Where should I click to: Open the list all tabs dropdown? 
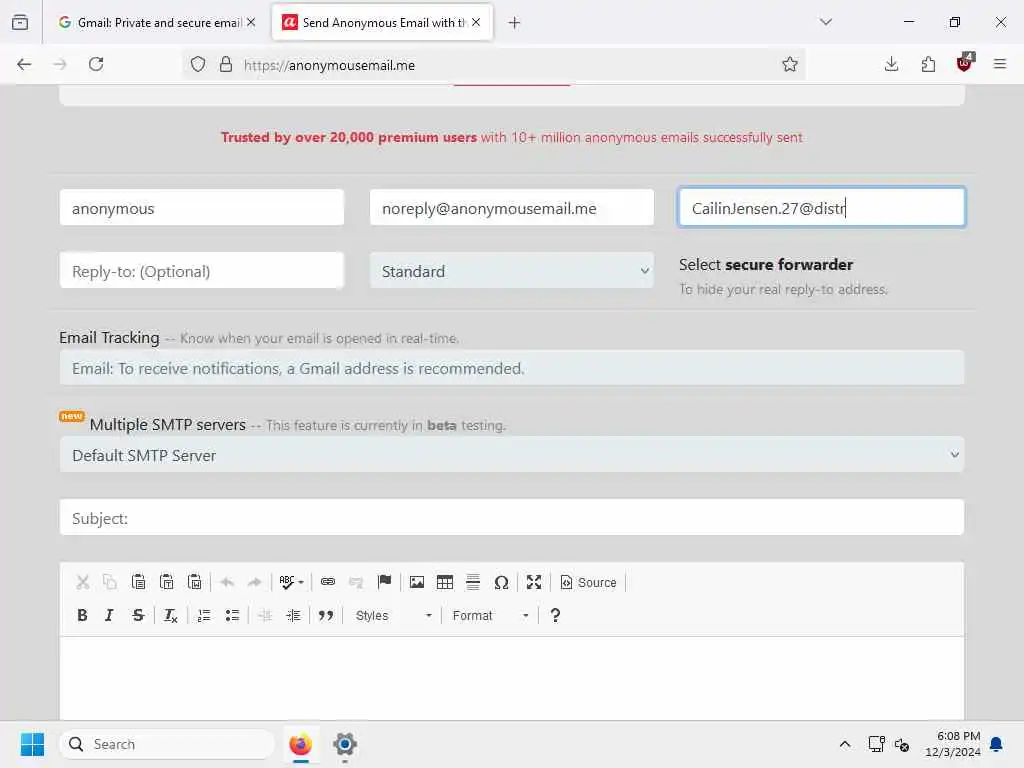coord(826,22)
